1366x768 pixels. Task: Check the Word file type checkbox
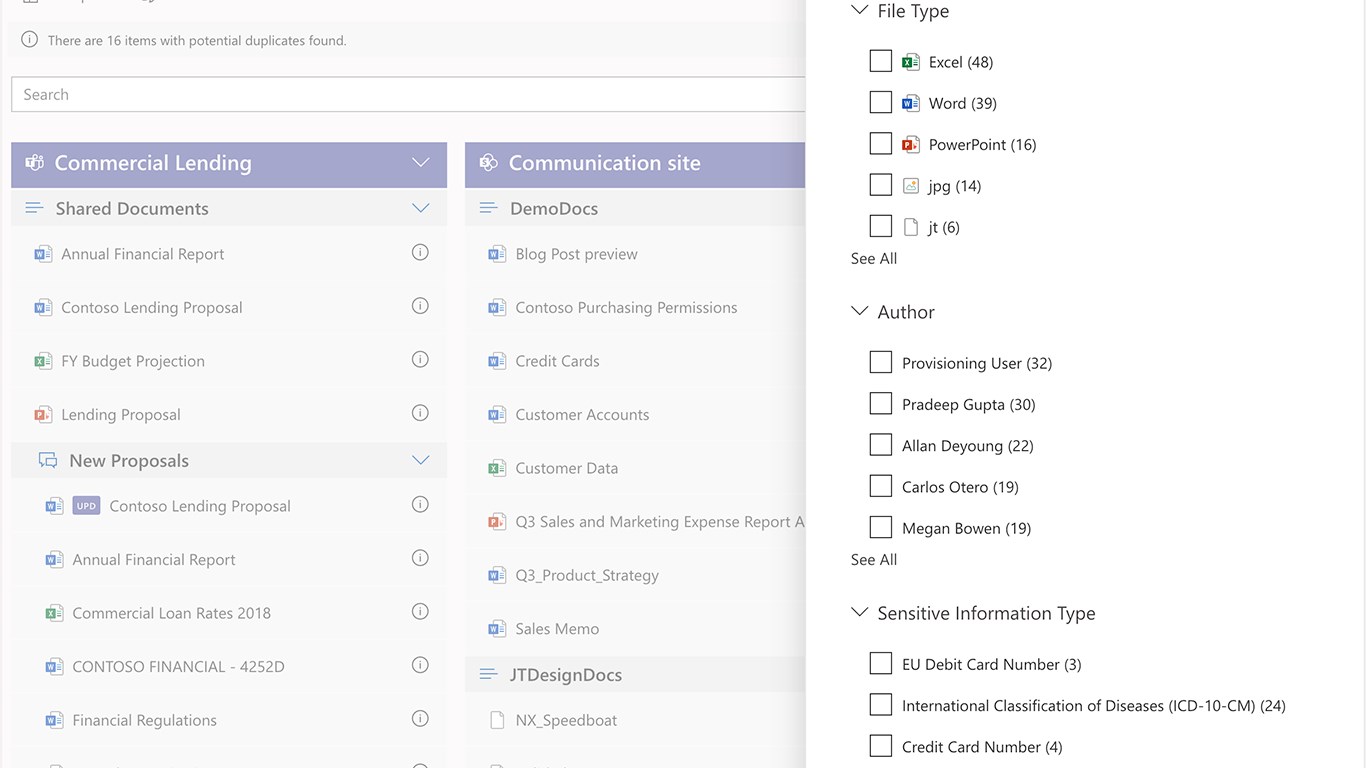click(x=880, y=103)
